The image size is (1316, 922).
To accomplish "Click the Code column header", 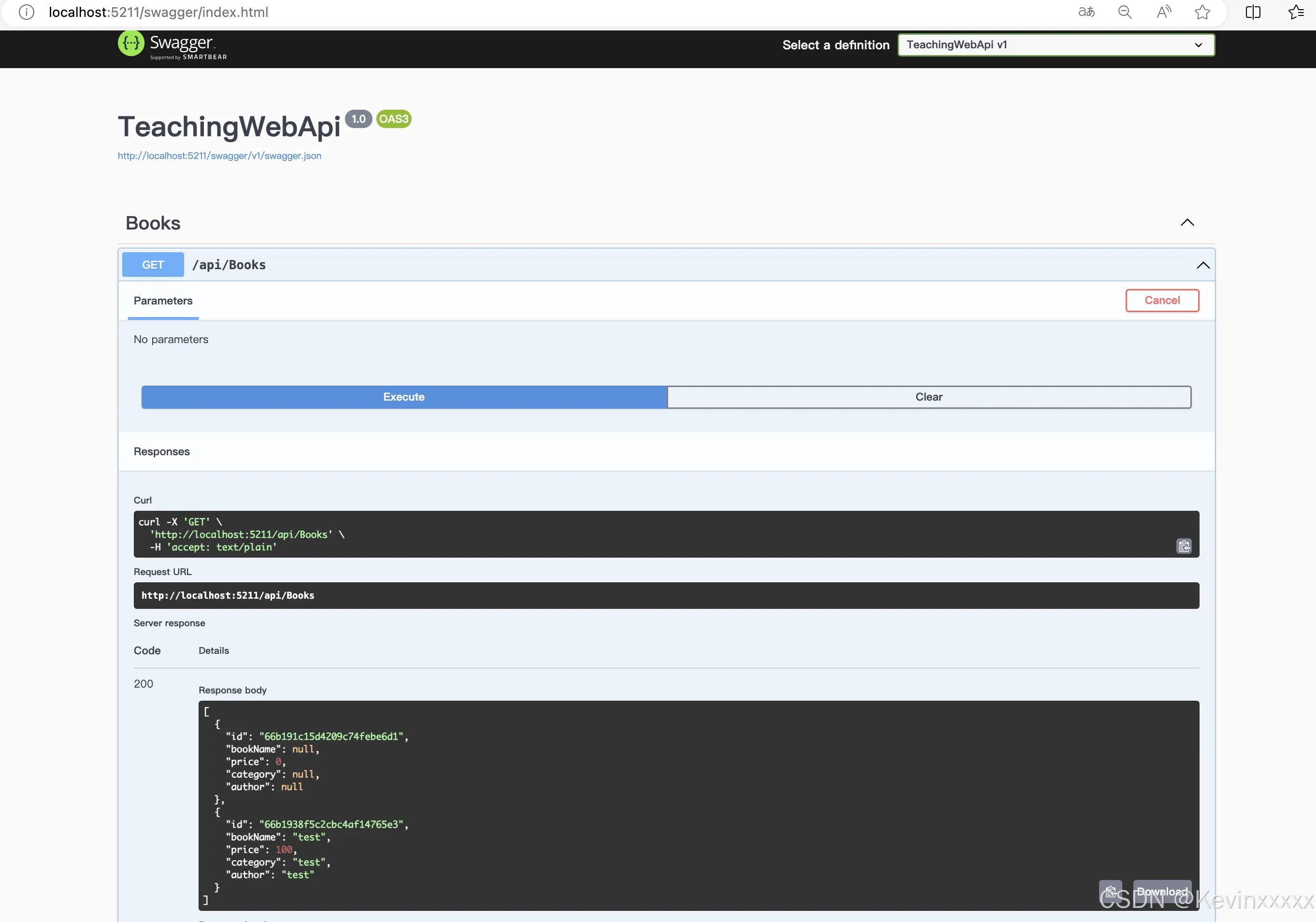I will pyautogui.click(x=147, y=650).
